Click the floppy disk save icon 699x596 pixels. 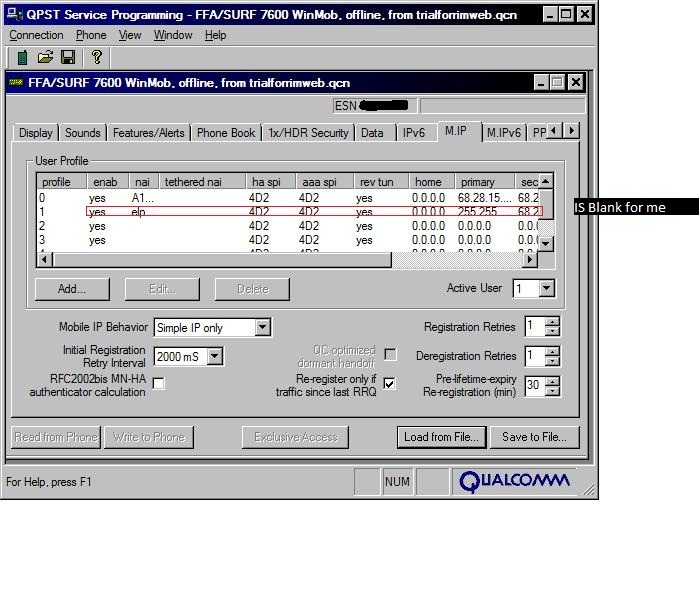pos(68,58)
